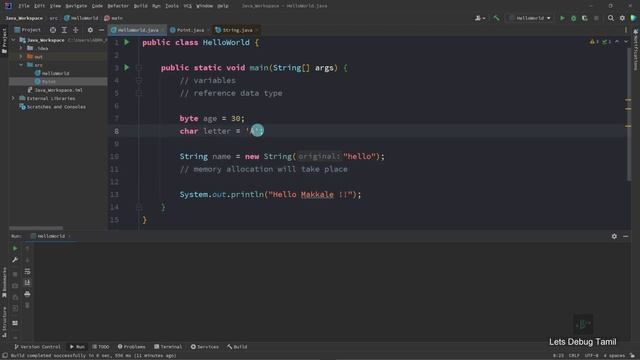Select Java_Workspace.iml file in tree
Viewport: 640px width, 360px height.
[x=55, y=90]
